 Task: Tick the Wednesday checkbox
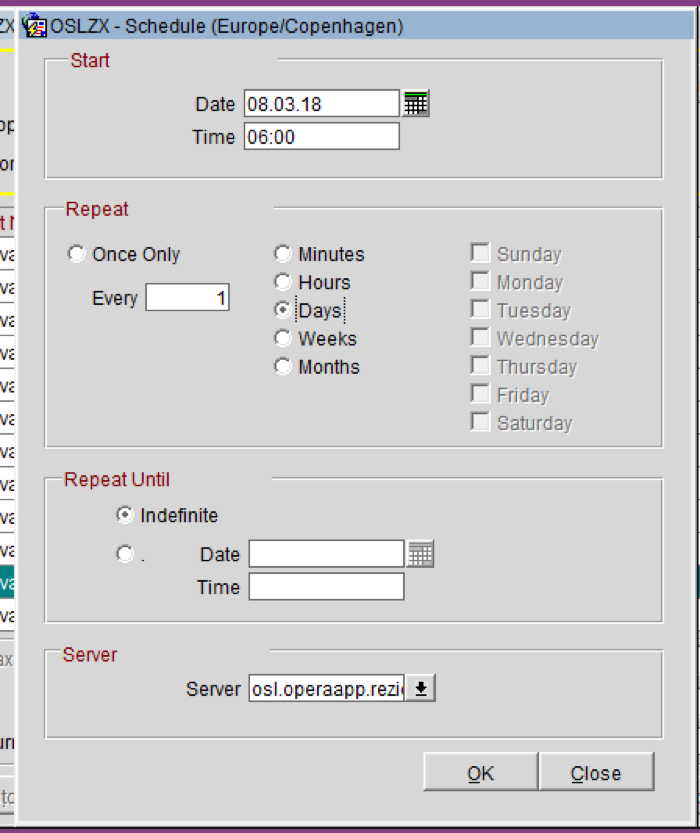[x=480, y=337]
